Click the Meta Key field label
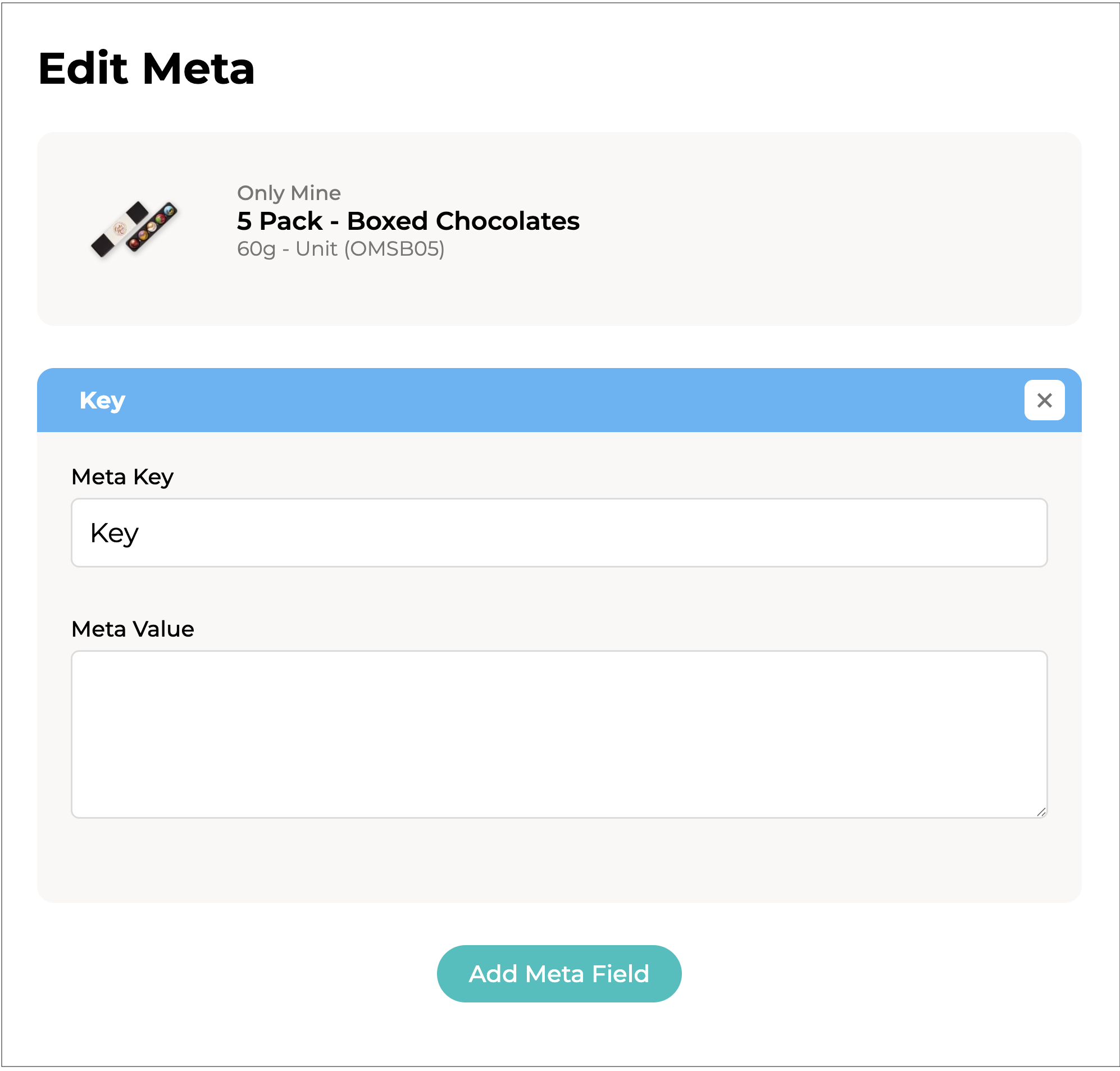The image size is (1120, 1071). [x=122, y=476]
